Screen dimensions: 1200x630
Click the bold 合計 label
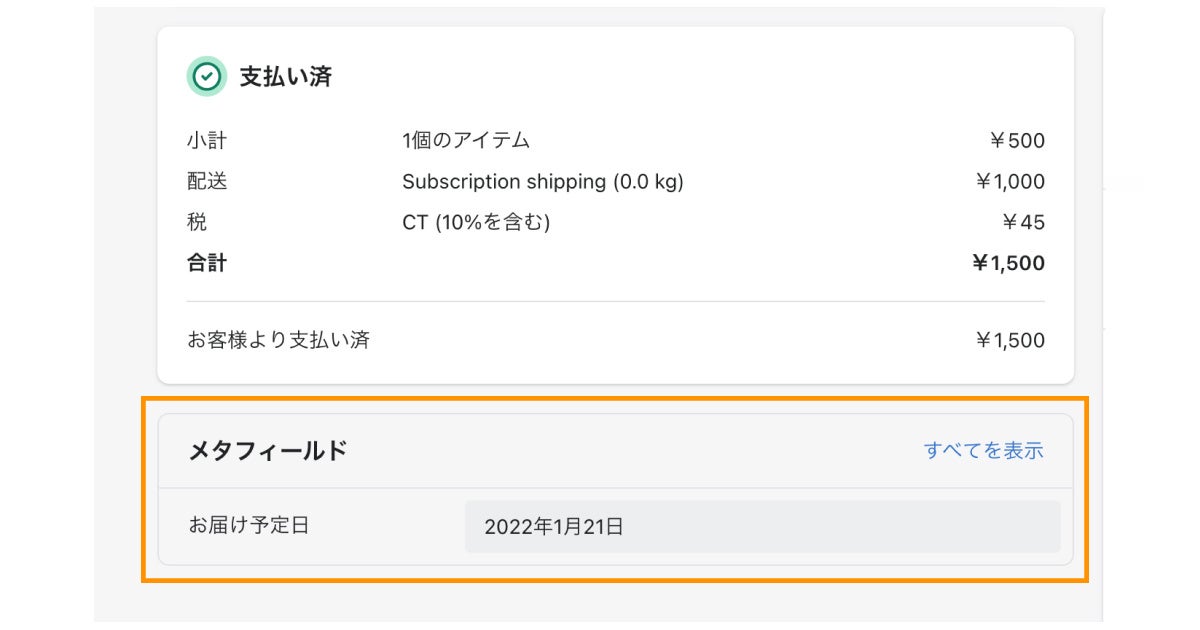pyautogui.click(x=207, y=263)
